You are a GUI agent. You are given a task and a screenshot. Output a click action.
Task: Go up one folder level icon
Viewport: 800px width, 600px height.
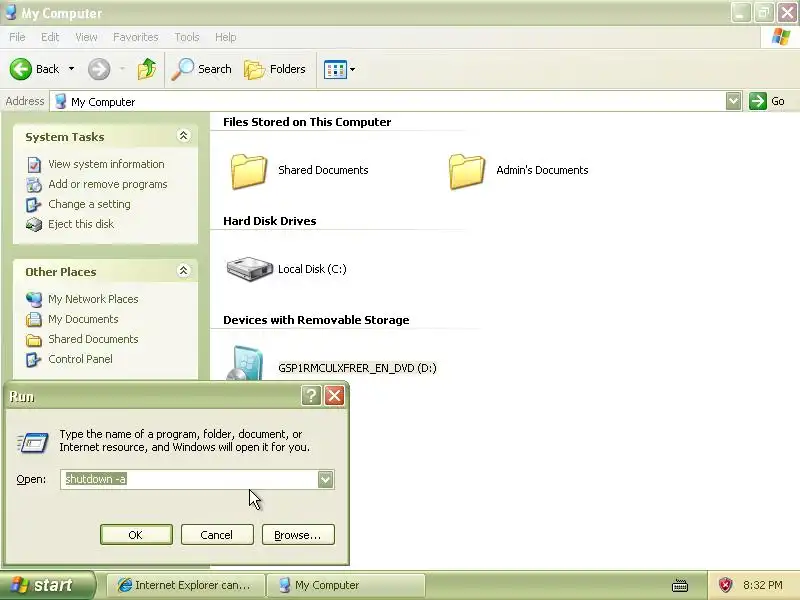pos(147,69)
